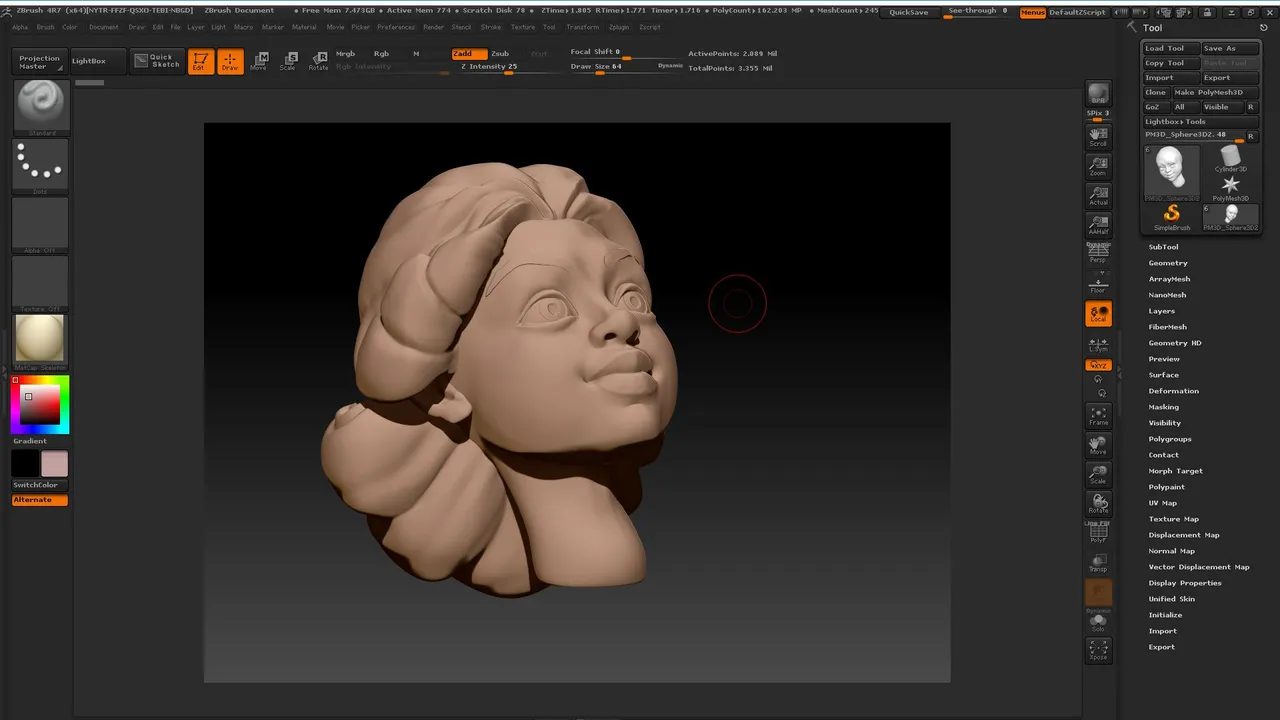Toggle Transp transparency mode
The width and height of the screenshot is (1280, 720).
[x=1098, y=563]
